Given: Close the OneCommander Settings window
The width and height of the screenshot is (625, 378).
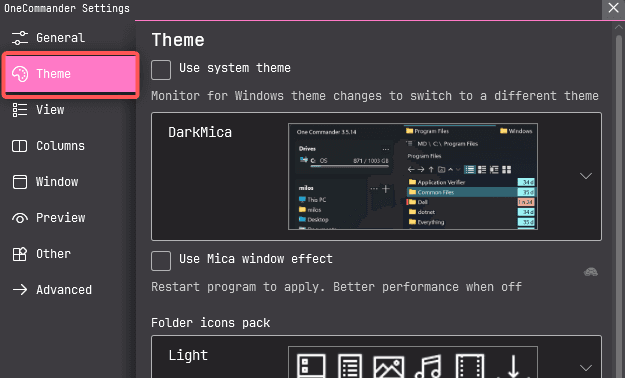Looking at the screenshot, I should coord(613,8).
